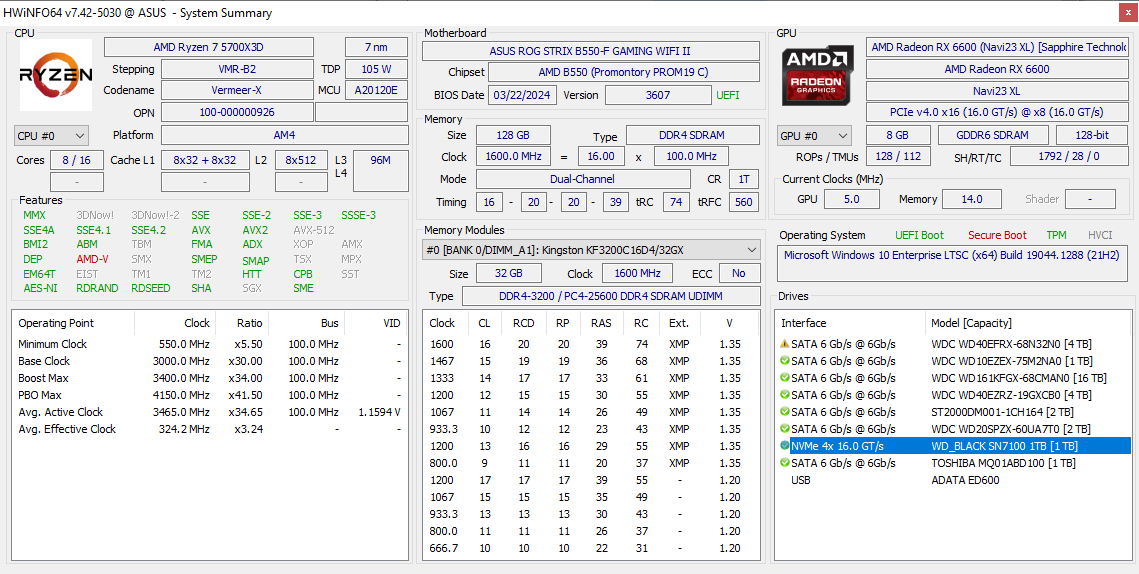The width and height of the screenshot is (1139, 574).
Task: Click the AMD Ryzen 7 5700X3D name field
Action: (x=209, y=47)
